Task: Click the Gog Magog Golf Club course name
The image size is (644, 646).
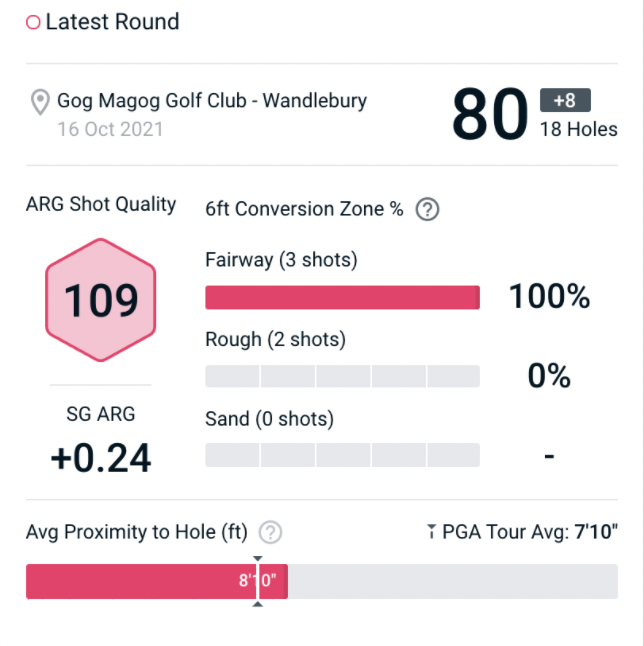Action: click(x=211, y=101)
